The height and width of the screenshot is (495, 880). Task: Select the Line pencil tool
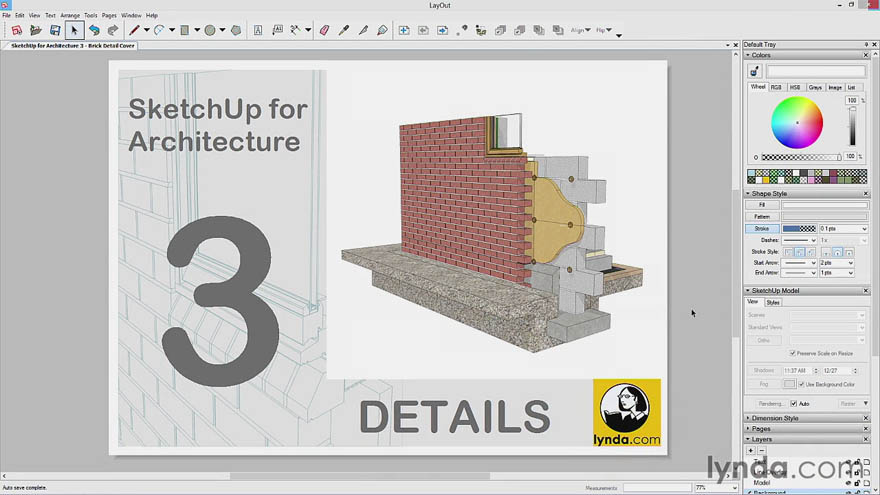point(134,30)
